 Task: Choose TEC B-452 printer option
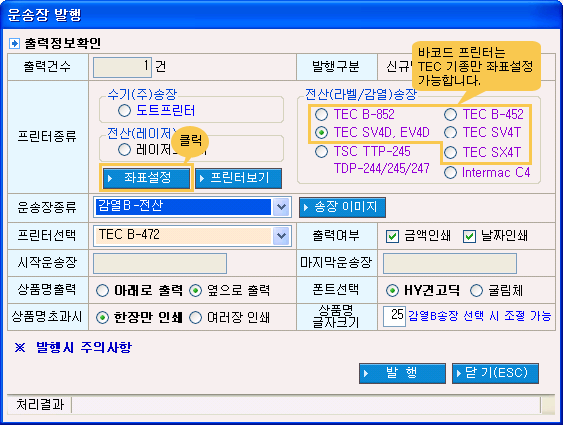(450, 115)
